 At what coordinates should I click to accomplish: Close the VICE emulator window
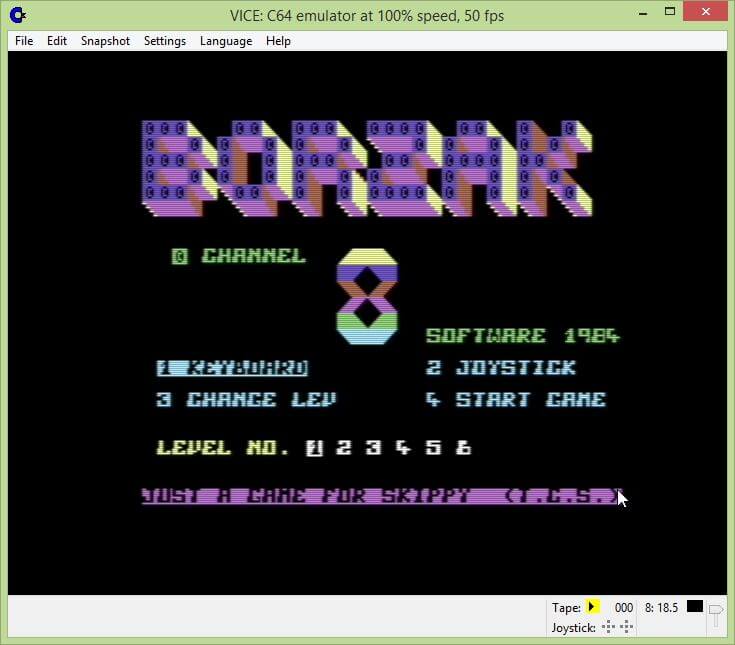click(x=705, y=12)
